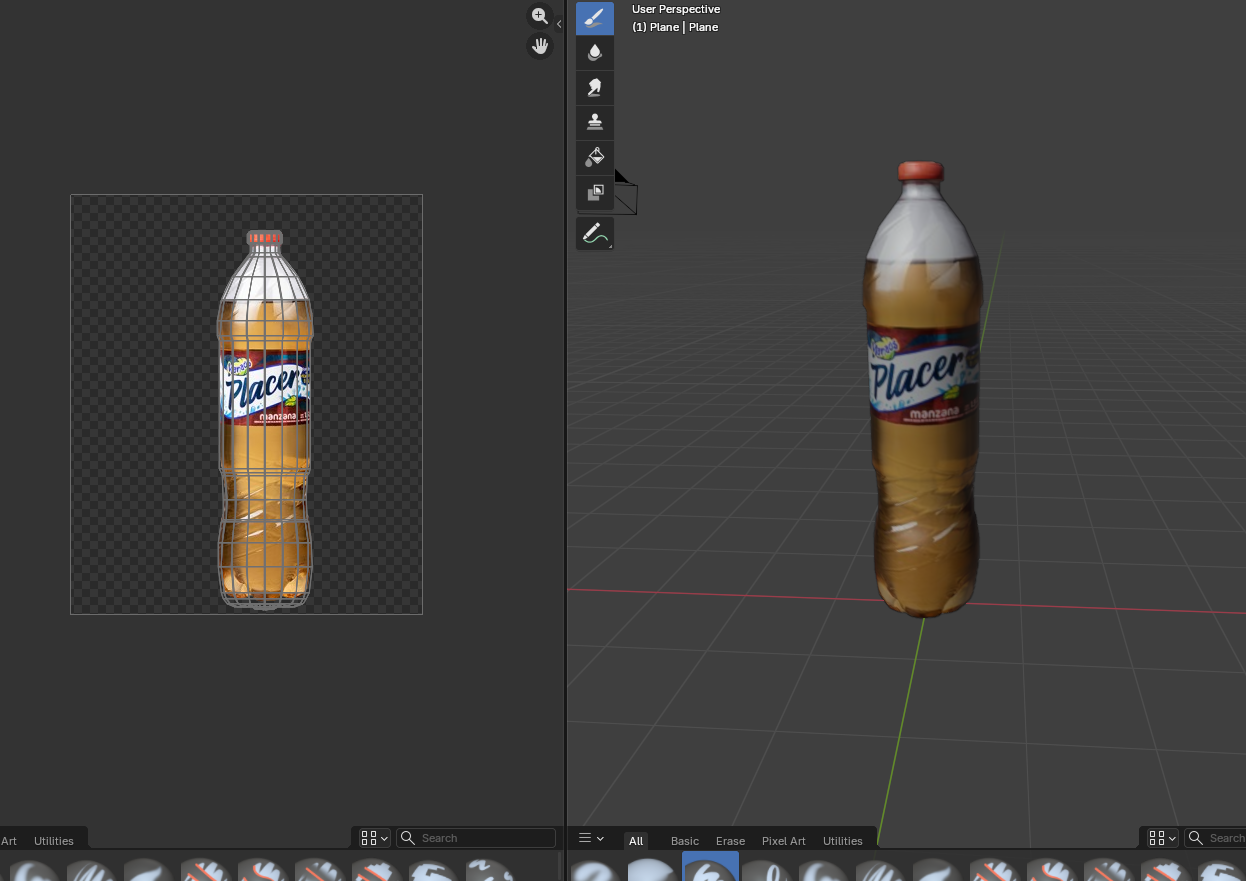This screenshot has height=881, width=1246.
Task: Select the Smear tool
Action: tap(595, 88)
